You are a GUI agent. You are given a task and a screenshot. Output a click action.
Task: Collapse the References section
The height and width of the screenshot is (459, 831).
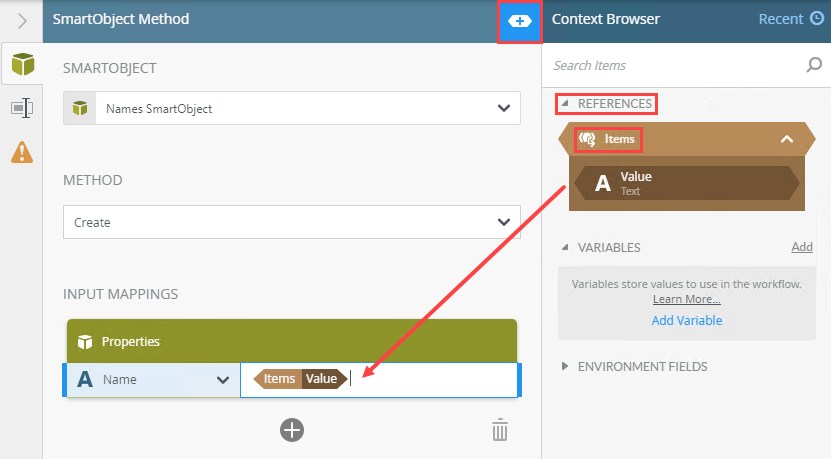[565, 103]
